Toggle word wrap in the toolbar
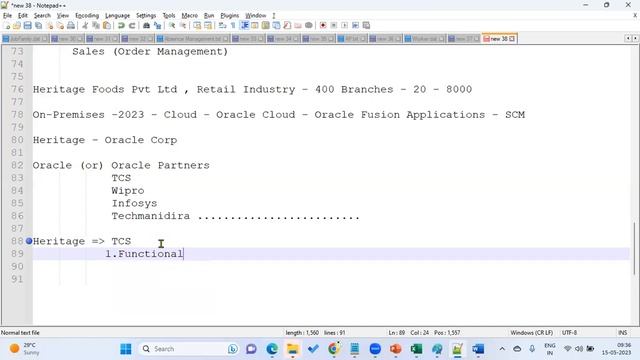 tap(222, 26)
